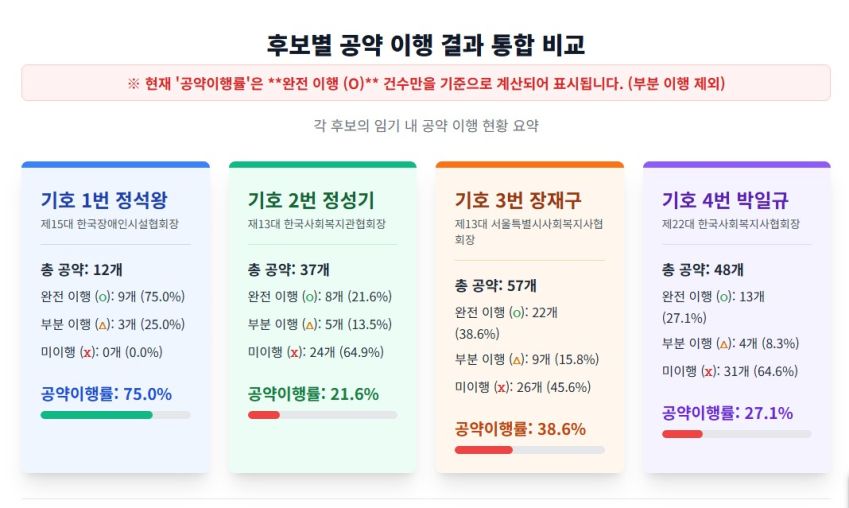Click the orange triangle symbol in 정성기's card

point(310,325)
